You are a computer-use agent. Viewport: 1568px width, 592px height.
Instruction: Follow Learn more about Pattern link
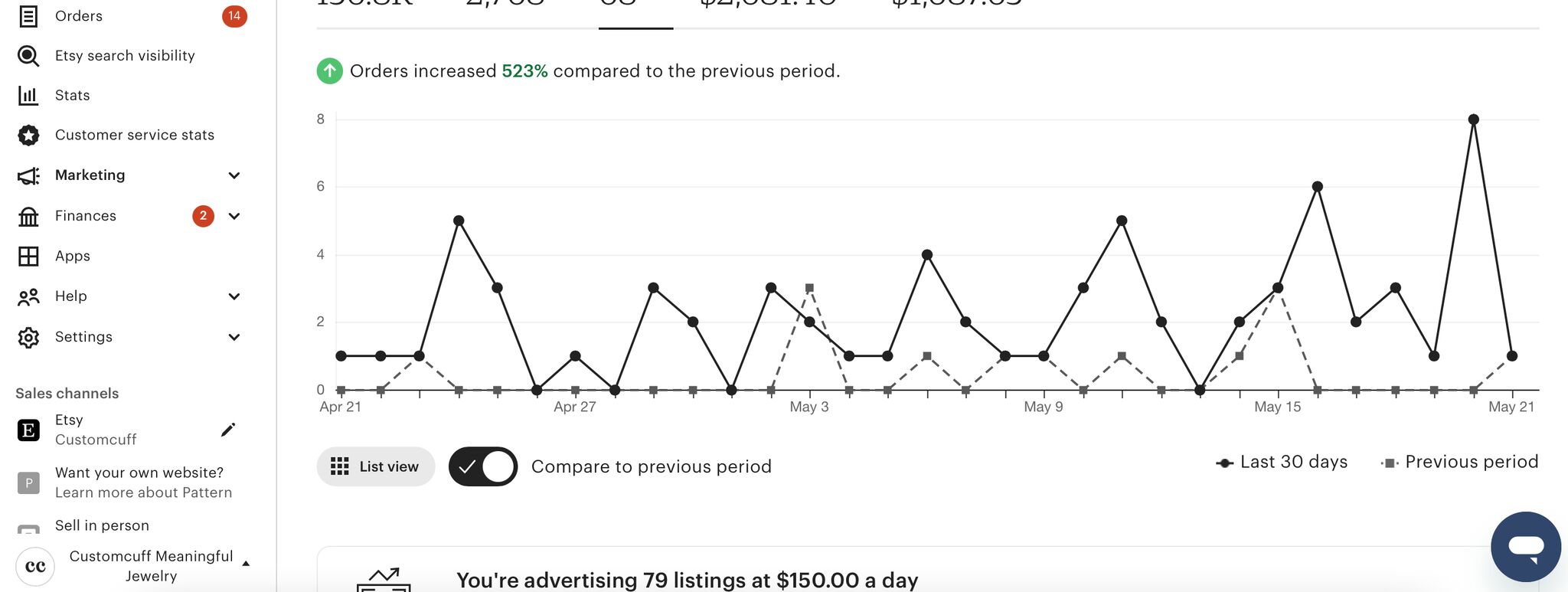[x=143, y=492]
